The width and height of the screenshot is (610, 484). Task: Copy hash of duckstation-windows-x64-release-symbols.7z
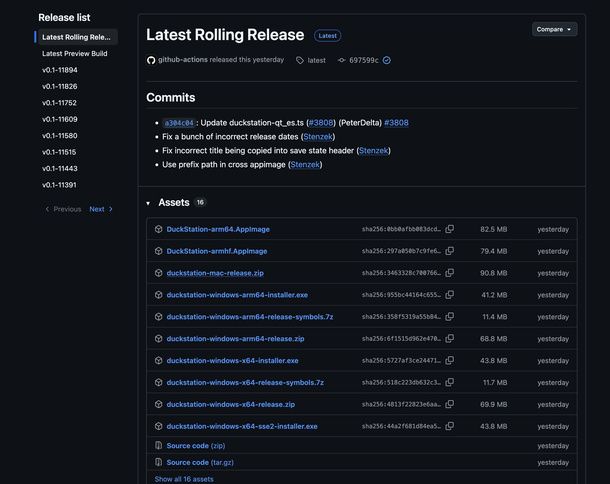click(x=449, y=382)
